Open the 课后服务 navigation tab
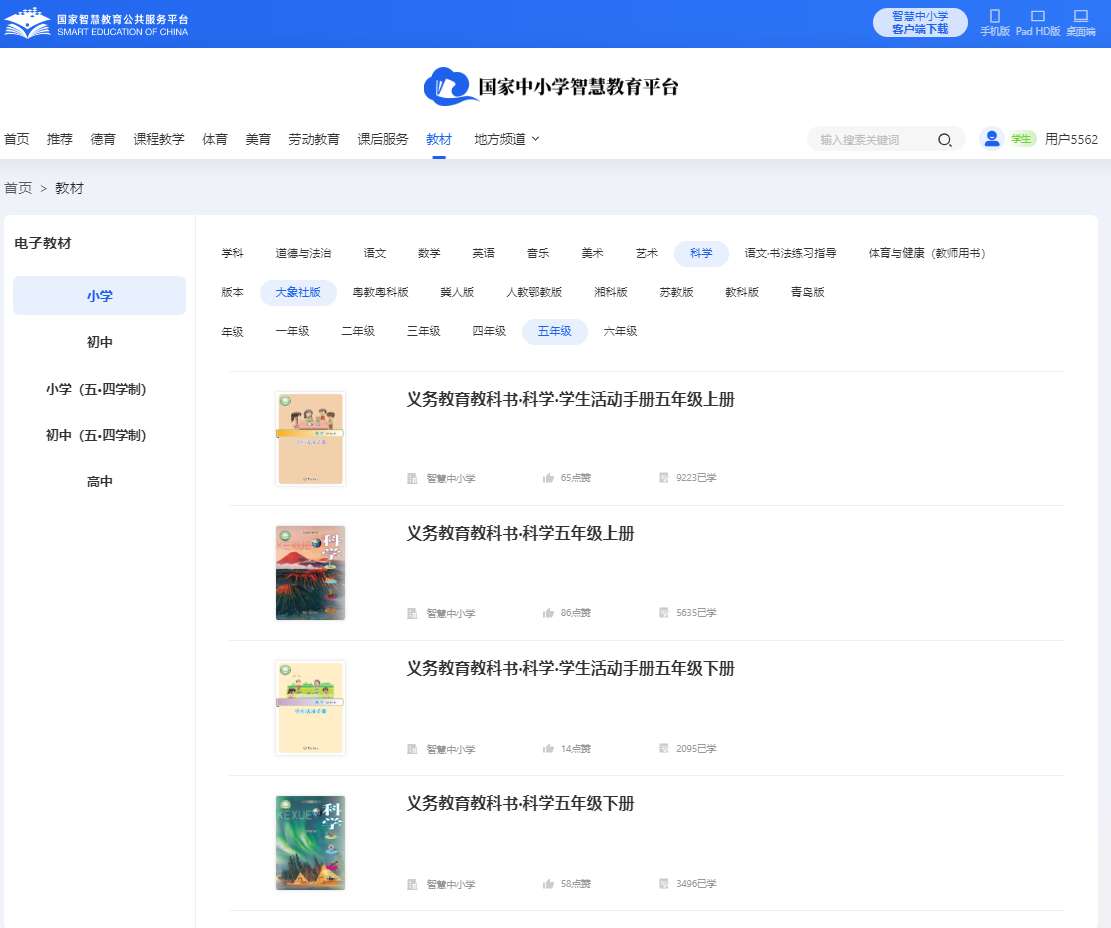This screenshot has width=1111, height=928. click(x=383, y=139)
